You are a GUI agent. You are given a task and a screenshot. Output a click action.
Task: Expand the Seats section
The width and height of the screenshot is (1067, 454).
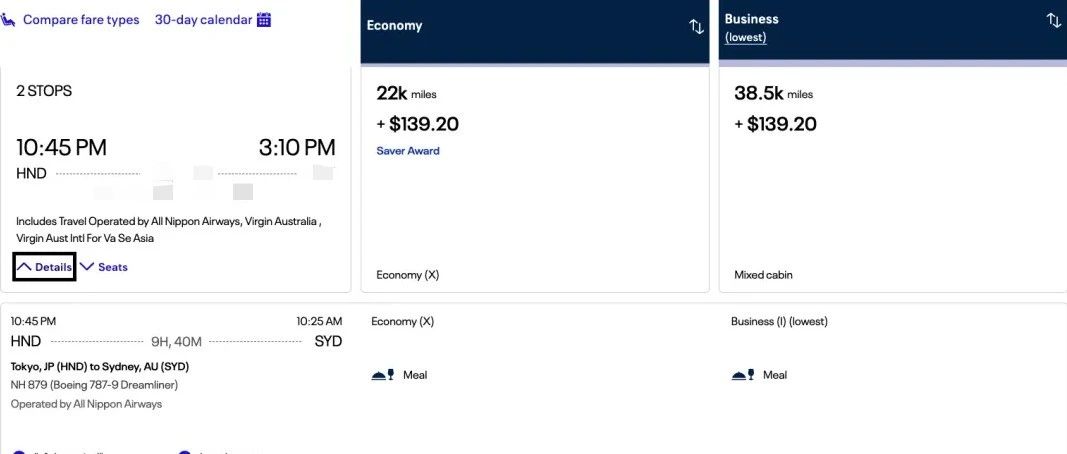tap(104, 267)
